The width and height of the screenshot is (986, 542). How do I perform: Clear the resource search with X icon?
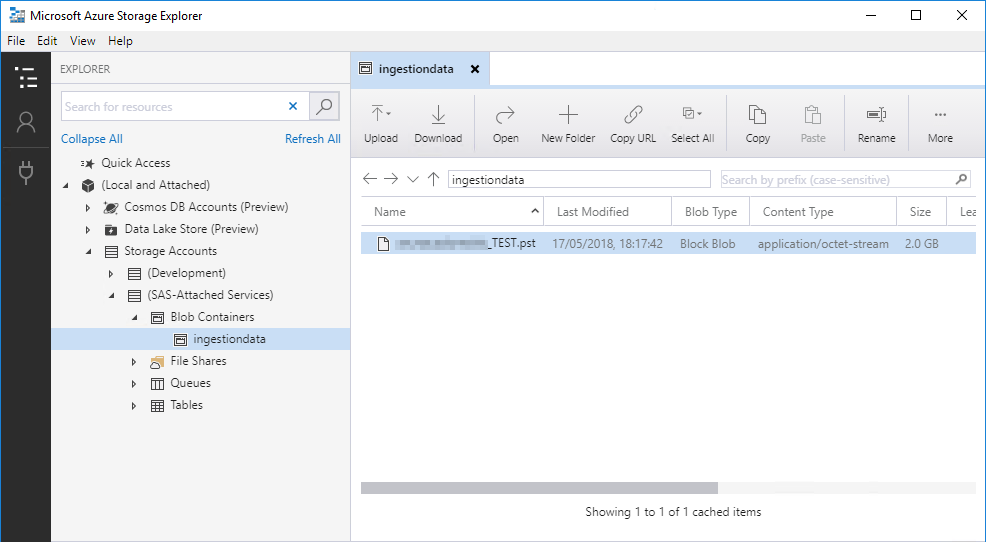(292, 106)
